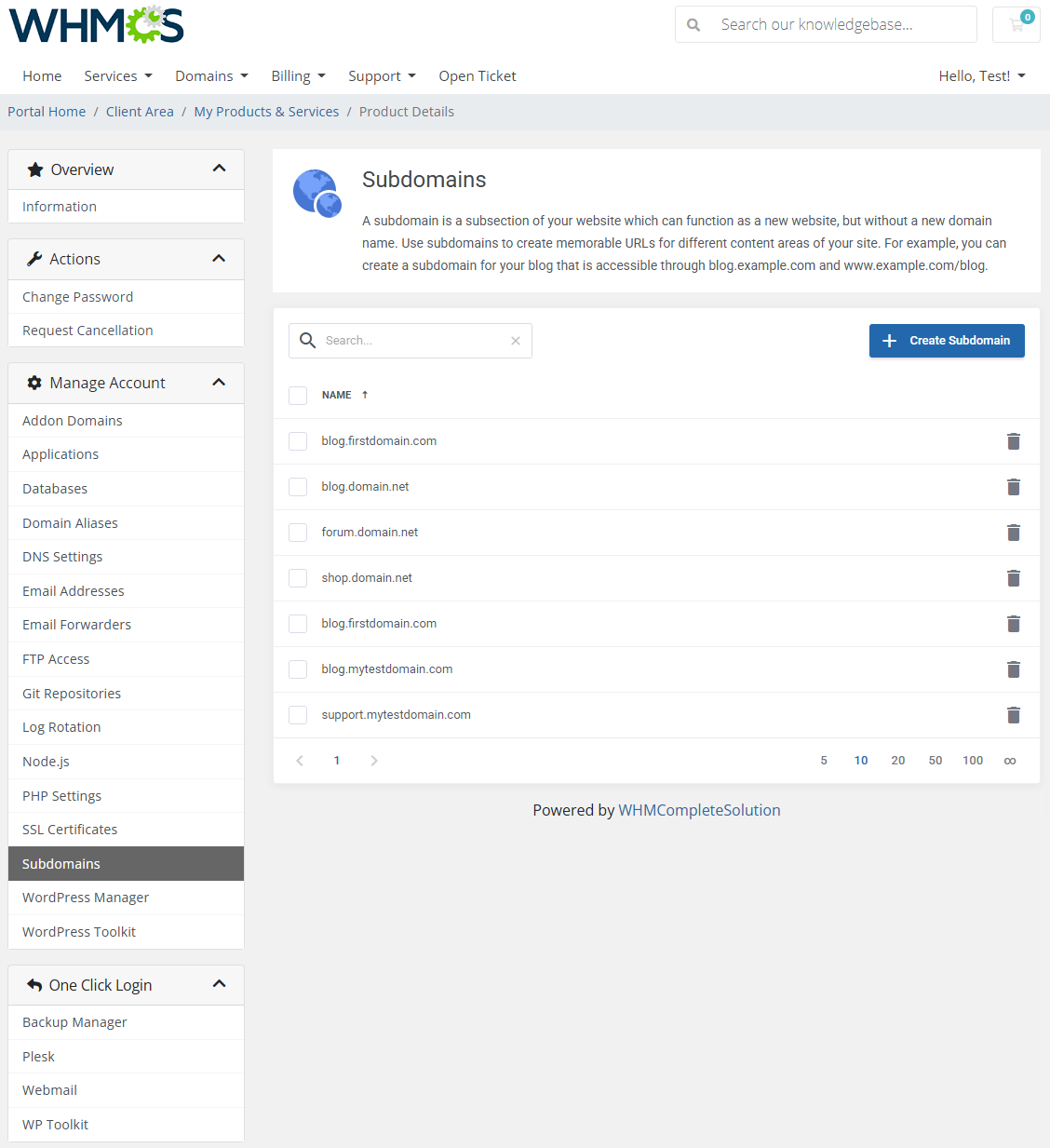
Task: Delete the forum.domain.net subdomain
Action: (1014, 533)
